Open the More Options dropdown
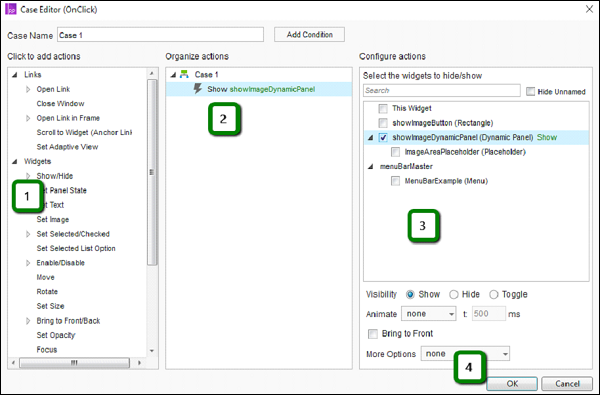The width and height of the screenshot is (600, 395). coord(465,354)
